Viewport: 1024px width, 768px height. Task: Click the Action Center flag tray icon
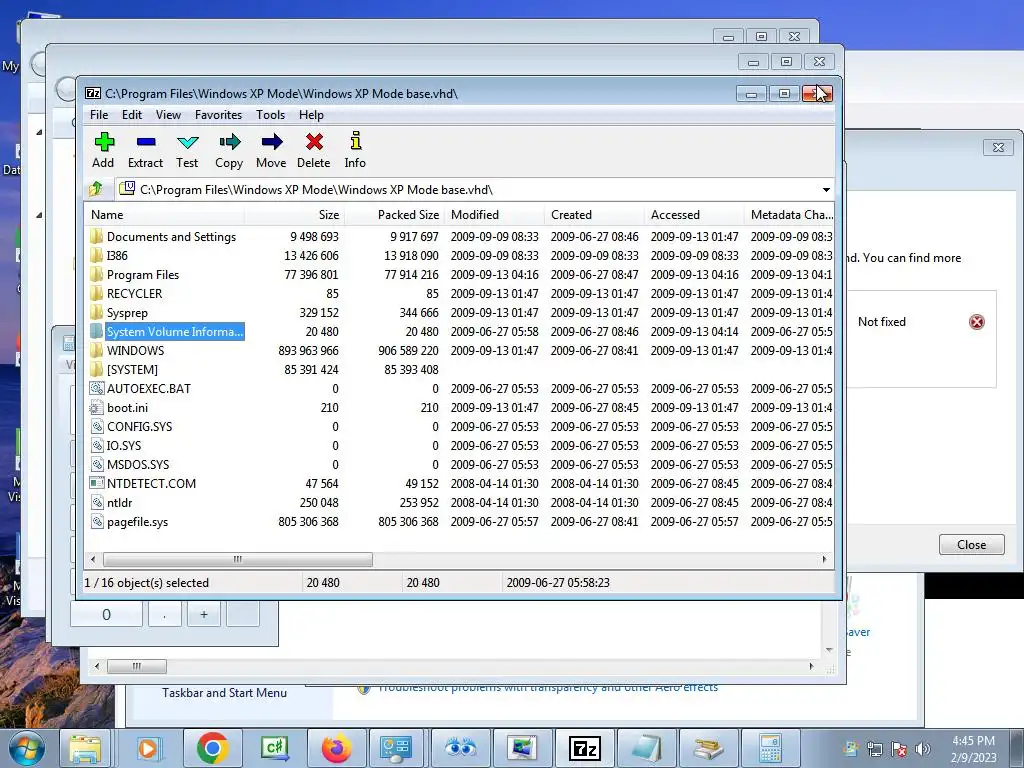click(x=899, y=749)
